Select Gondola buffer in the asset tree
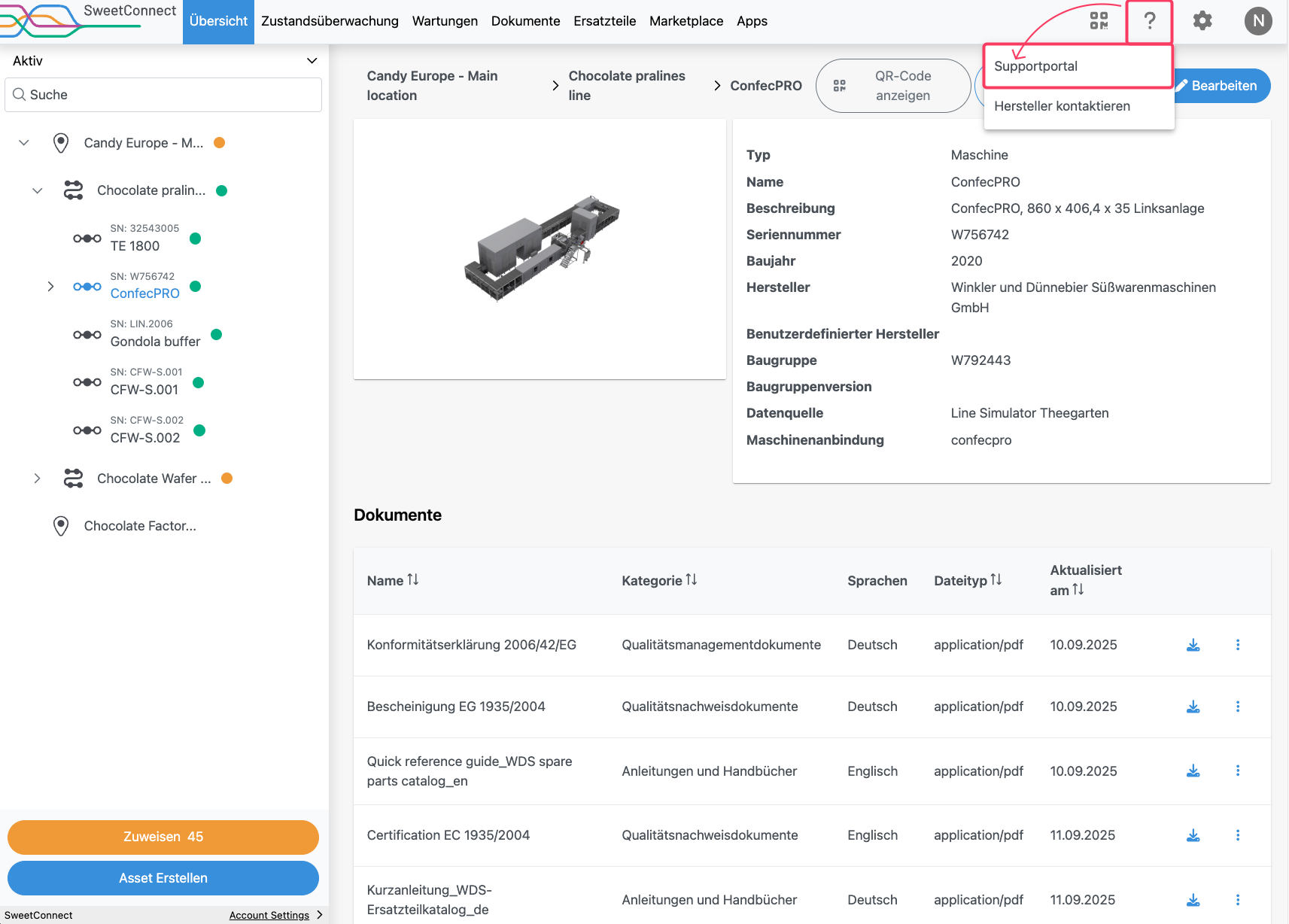The image size is (1289, 924). coord(155,342)
